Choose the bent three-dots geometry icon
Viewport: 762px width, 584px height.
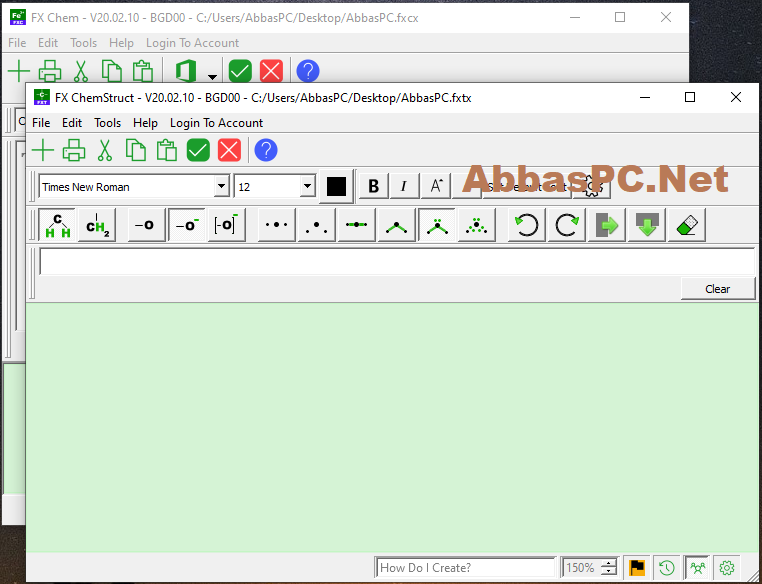316,225
